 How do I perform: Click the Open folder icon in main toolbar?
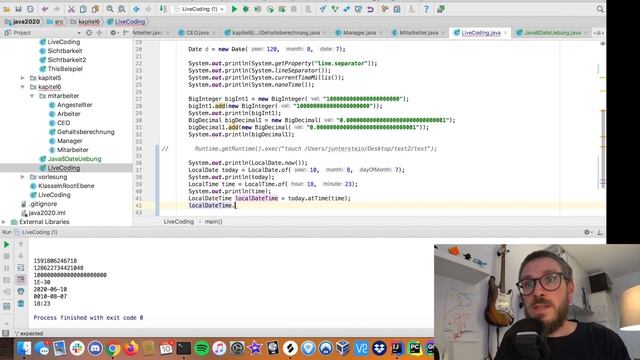[7, 9]
